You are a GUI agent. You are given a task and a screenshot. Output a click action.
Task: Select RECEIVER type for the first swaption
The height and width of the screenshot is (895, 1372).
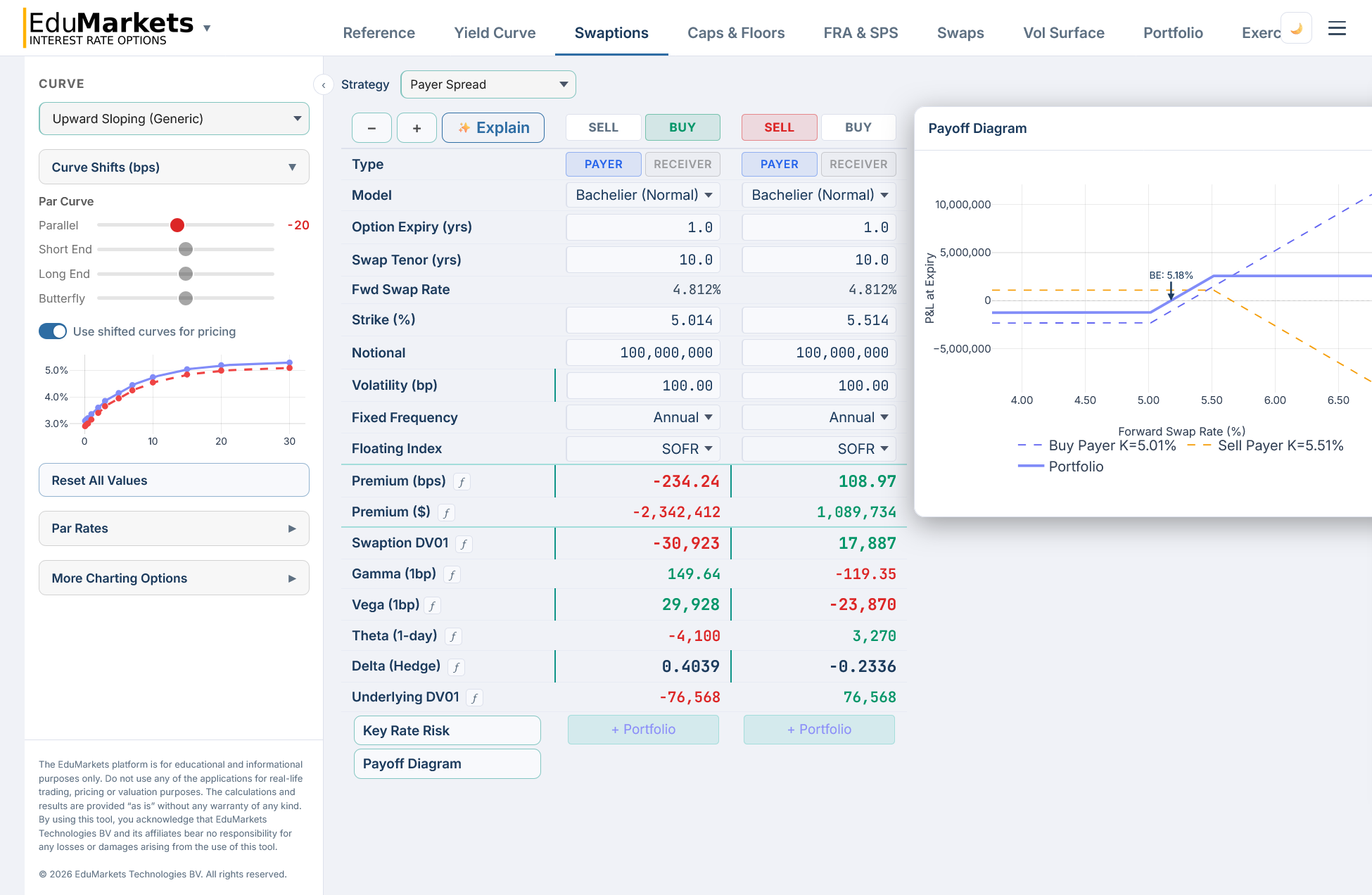click(682, 164)
